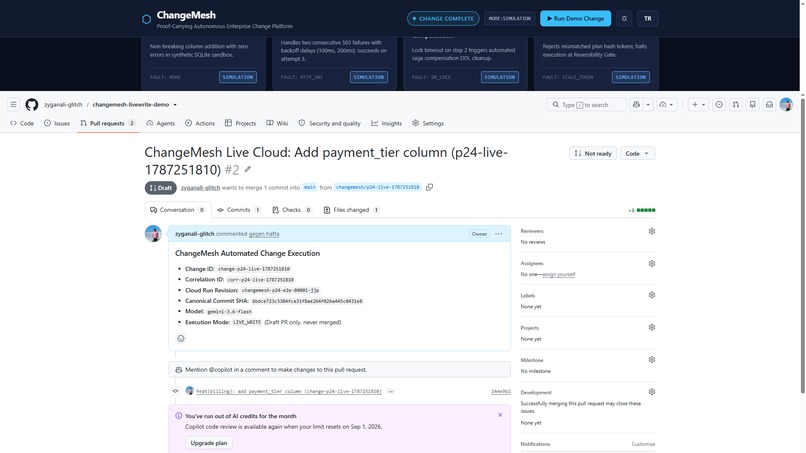Open comment author avatar thumbnail
The image size is (806, 453).
pos(153,233)
